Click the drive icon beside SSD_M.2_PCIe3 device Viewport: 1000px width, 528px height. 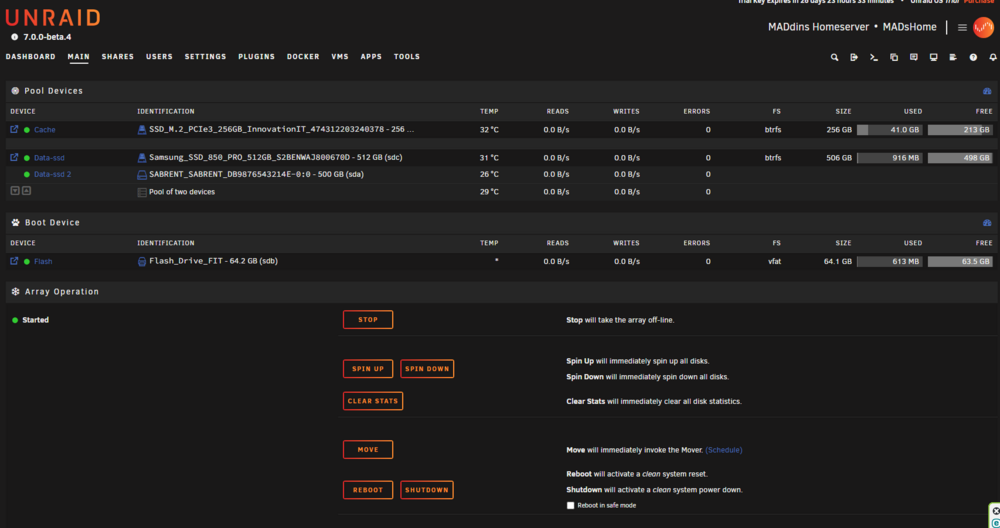point(142,129)
